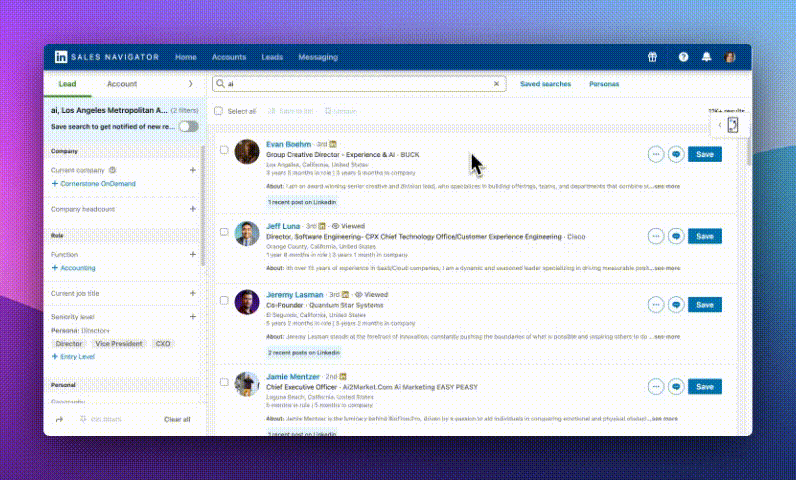Expand the Current job title filter

click(192, 293)
